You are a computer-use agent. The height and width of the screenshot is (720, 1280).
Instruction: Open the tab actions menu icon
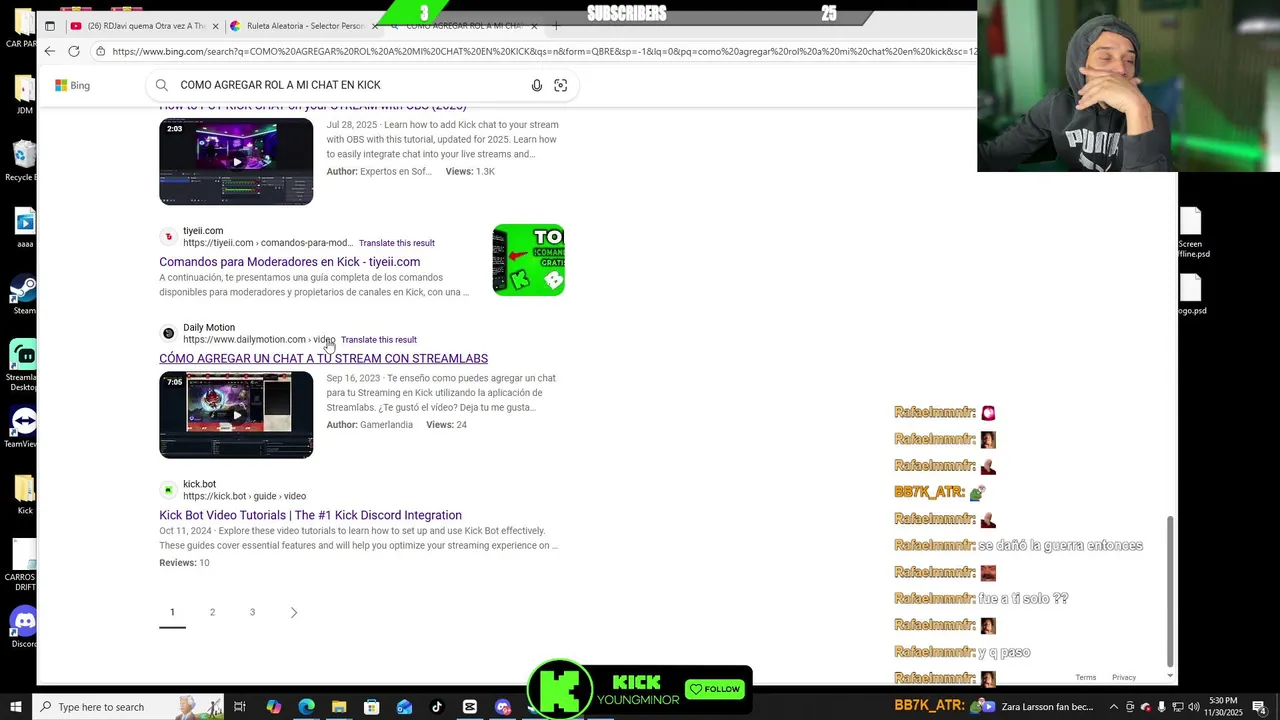50,26
